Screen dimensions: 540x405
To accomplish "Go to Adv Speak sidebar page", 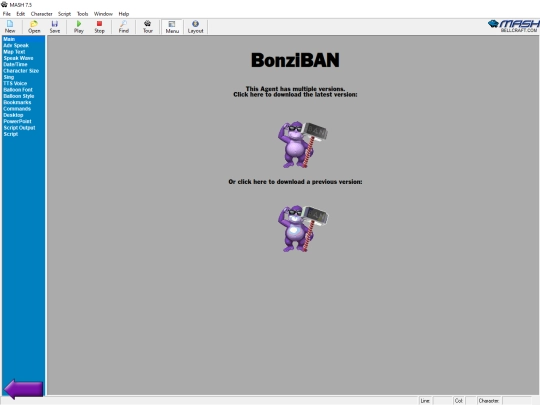I will point(16,45).
